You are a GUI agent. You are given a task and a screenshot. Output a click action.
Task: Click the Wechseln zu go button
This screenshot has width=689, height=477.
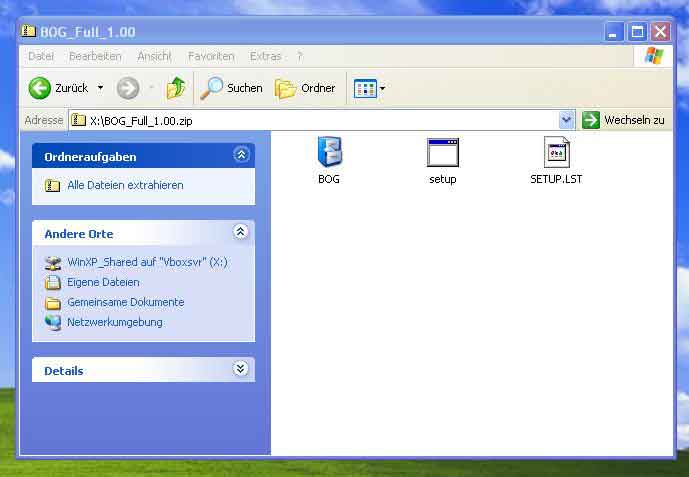click(x=624, y=120)
